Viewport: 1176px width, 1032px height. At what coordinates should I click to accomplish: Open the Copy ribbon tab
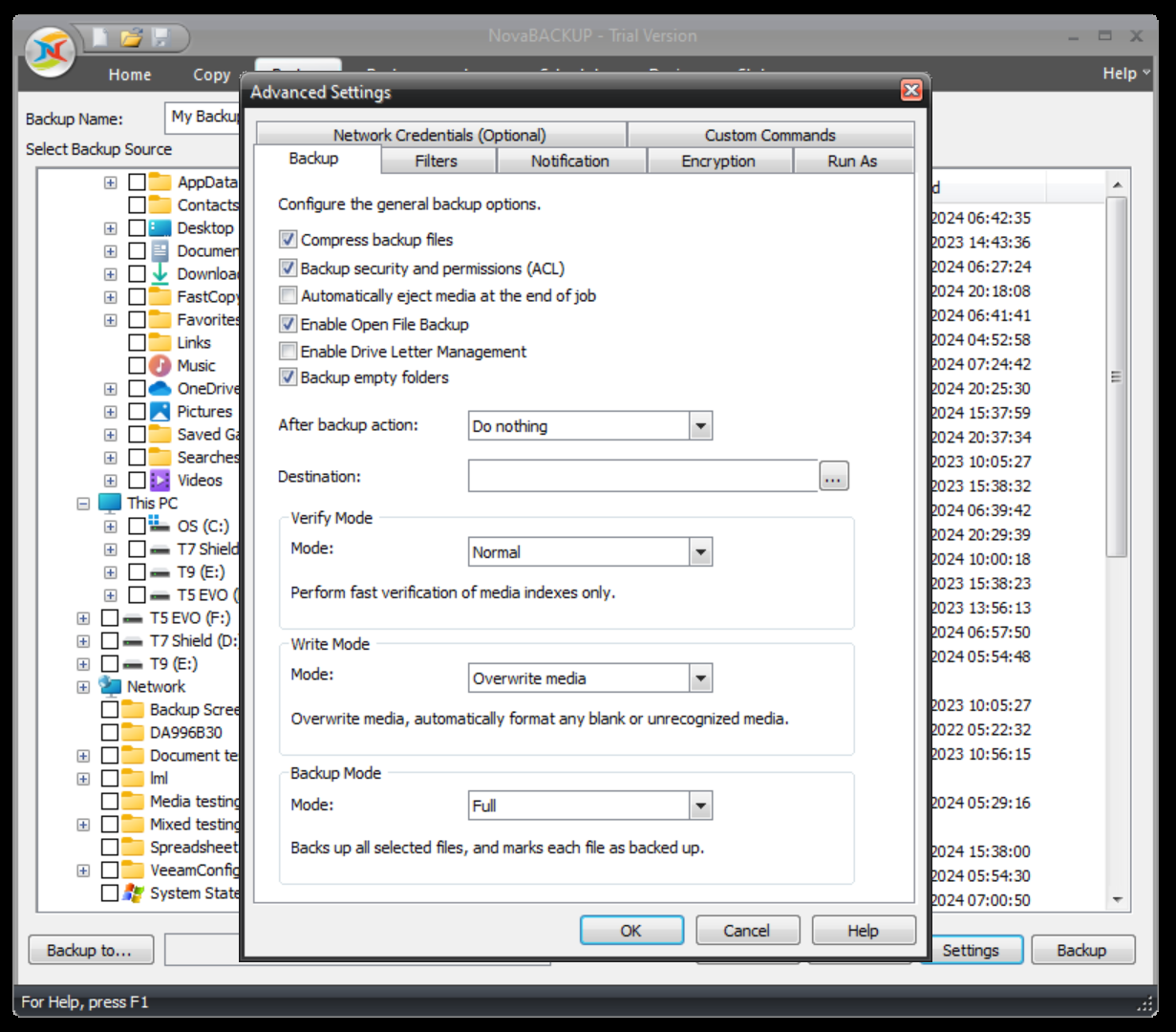(x=211, y=75)
